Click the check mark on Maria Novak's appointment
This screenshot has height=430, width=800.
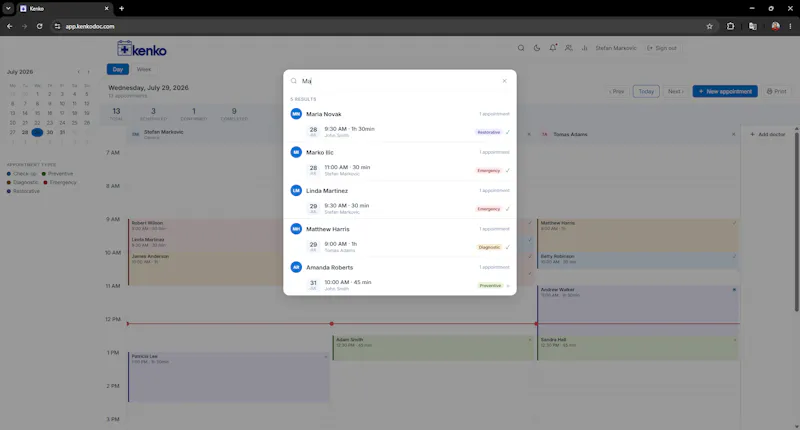pyautogui.click(x=508, y=132)
